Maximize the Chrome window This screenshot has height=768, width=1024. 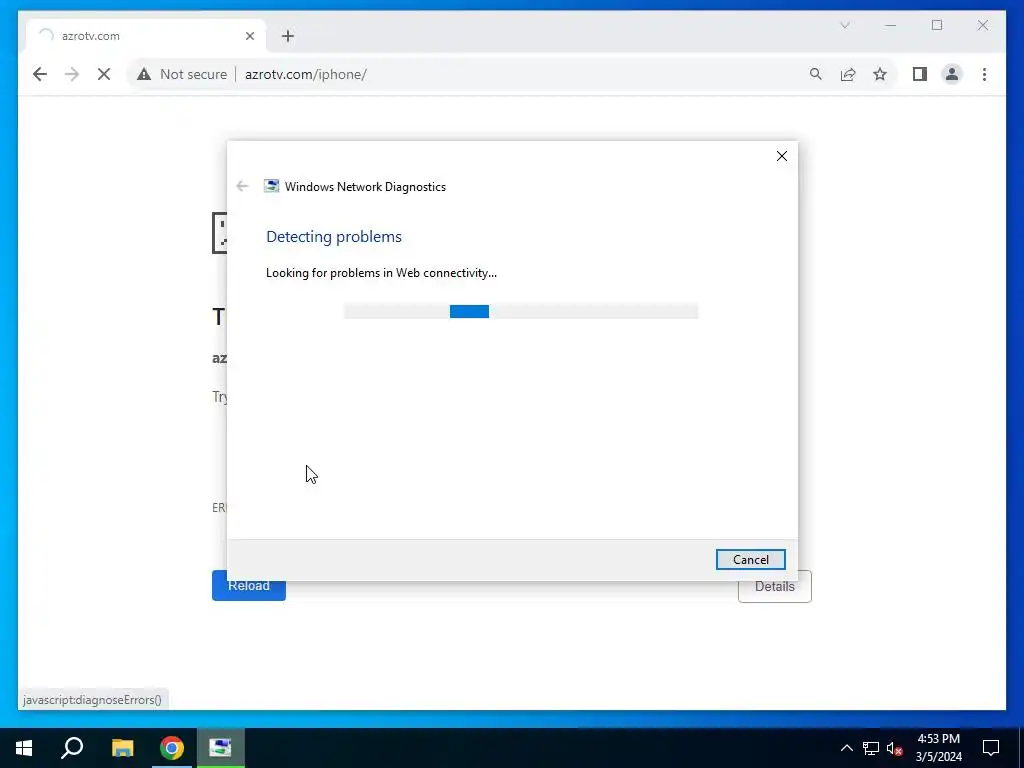pos(936,25)
